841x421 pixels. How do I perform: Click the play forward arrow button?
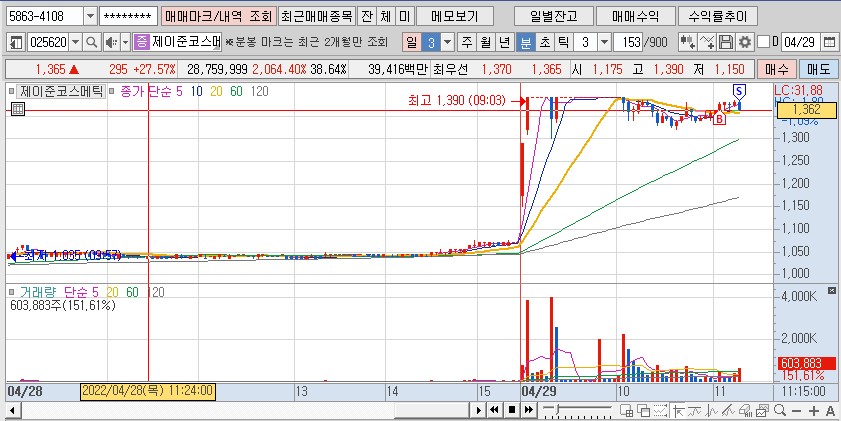[479, 410]
